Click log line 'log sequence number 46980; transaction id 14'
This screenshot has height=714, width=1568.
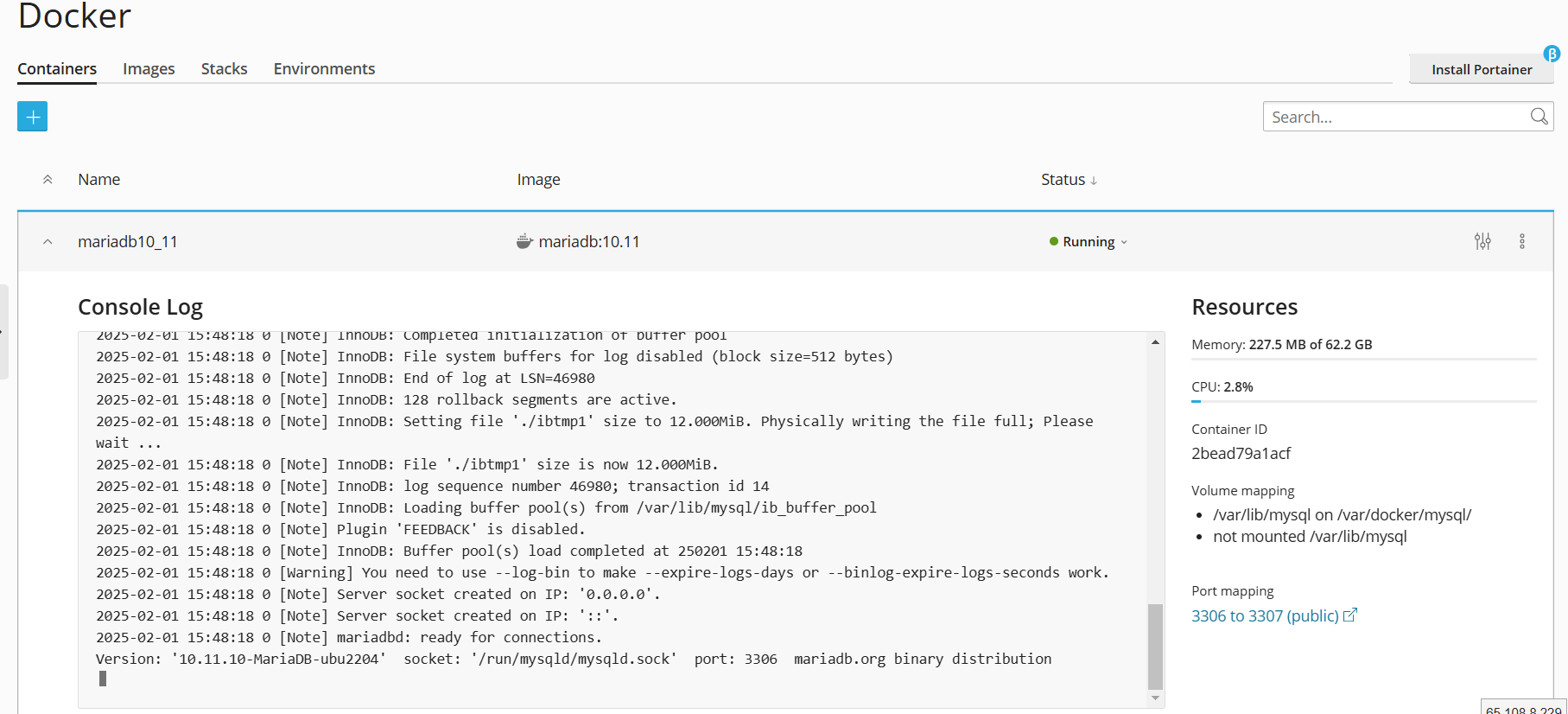pyautogui.click(x=432, y=486)
